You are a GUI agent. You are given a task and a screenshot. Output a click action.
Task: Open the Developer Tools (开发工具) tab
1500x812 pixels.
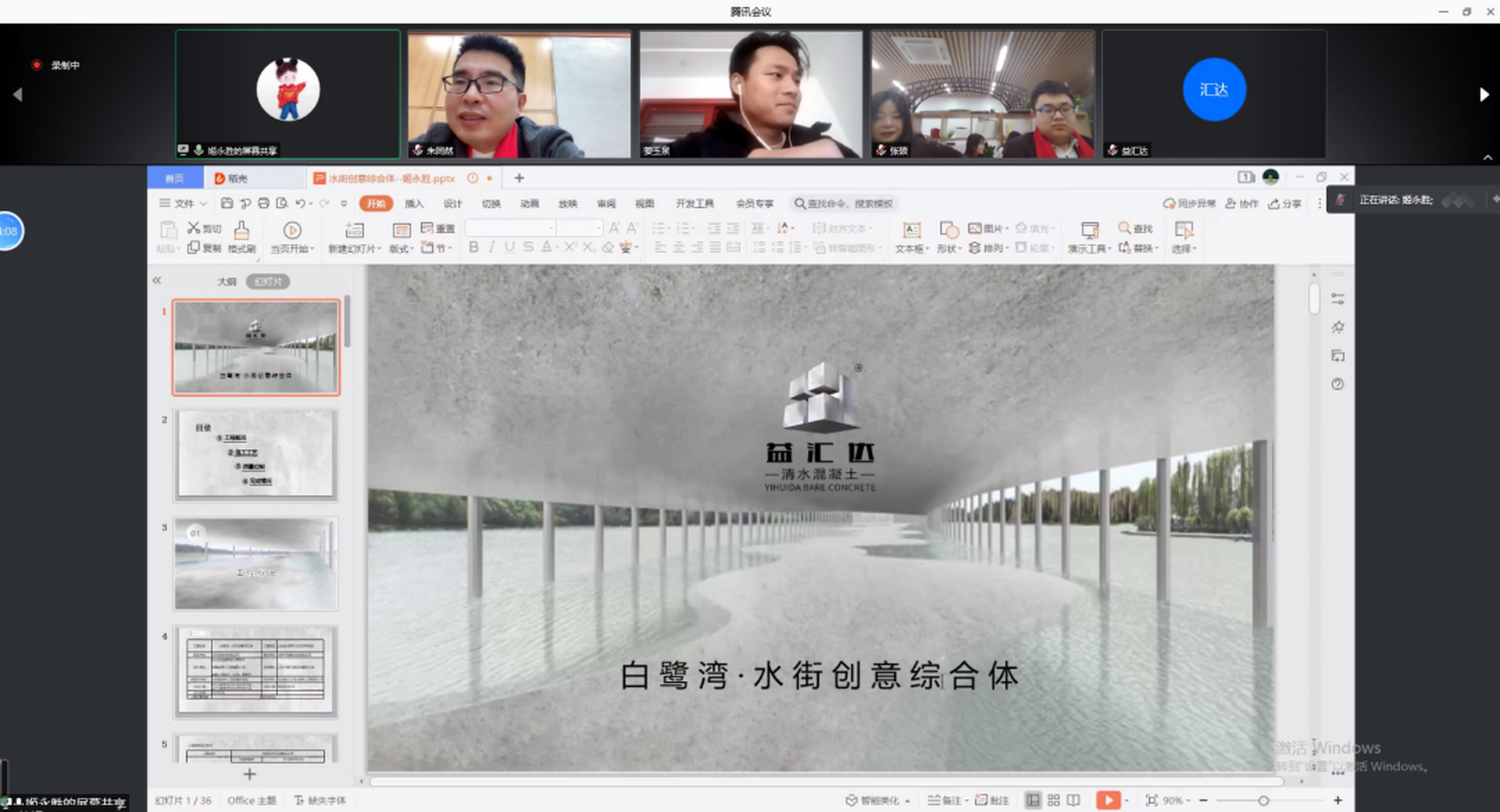(694, 203)
